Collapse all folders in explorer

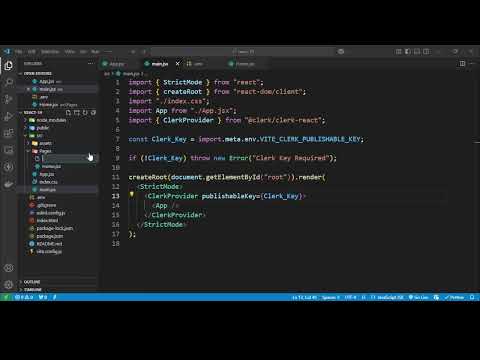[93, 113]
